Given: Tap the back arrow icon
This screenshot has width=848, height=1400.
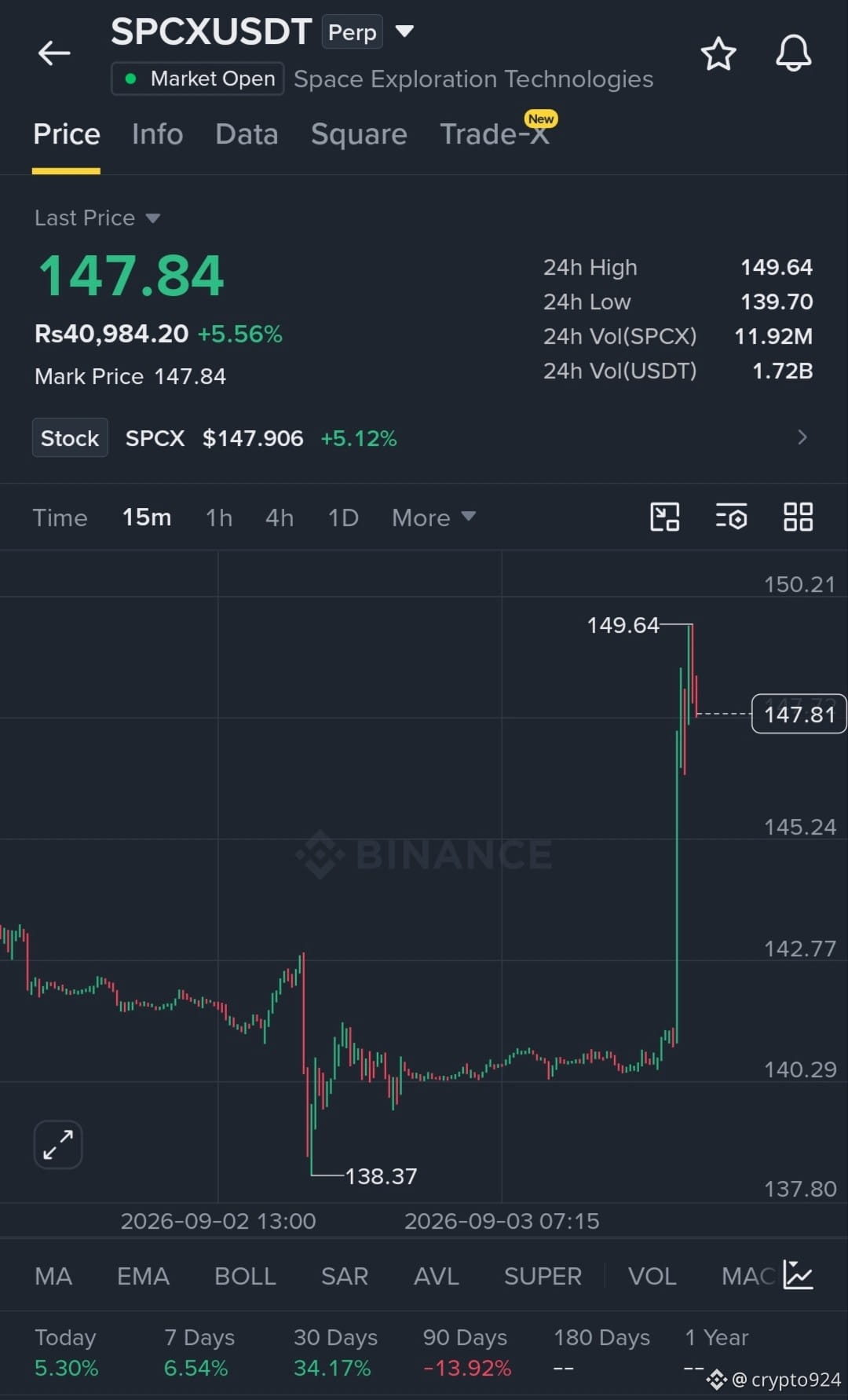Looking at the screenshot, I should click(x=54, y=53).
